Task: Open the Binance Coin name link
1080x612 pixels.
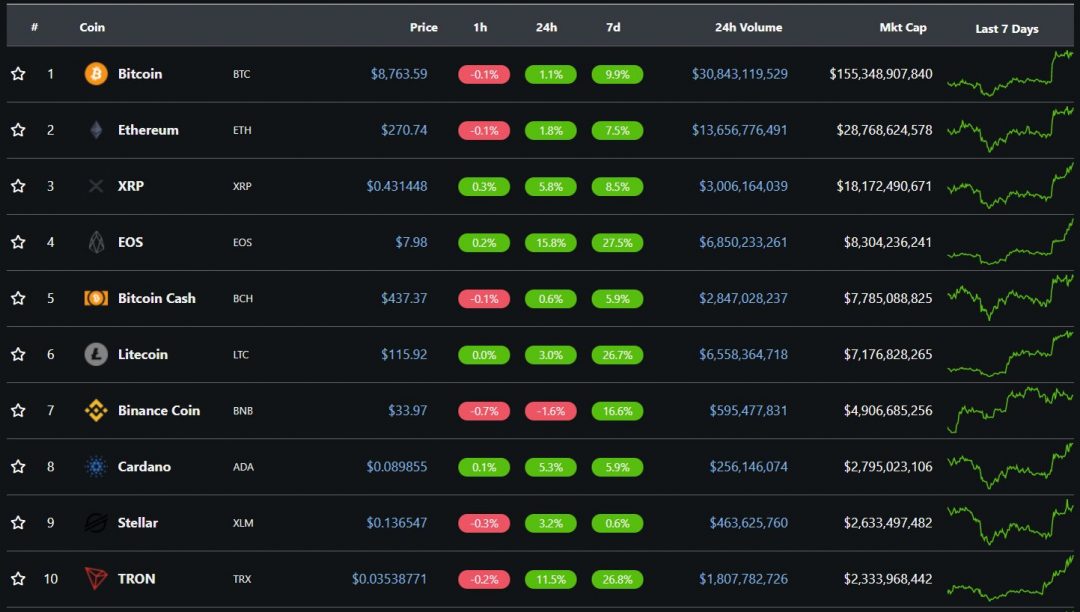Action: pos(159,410)
